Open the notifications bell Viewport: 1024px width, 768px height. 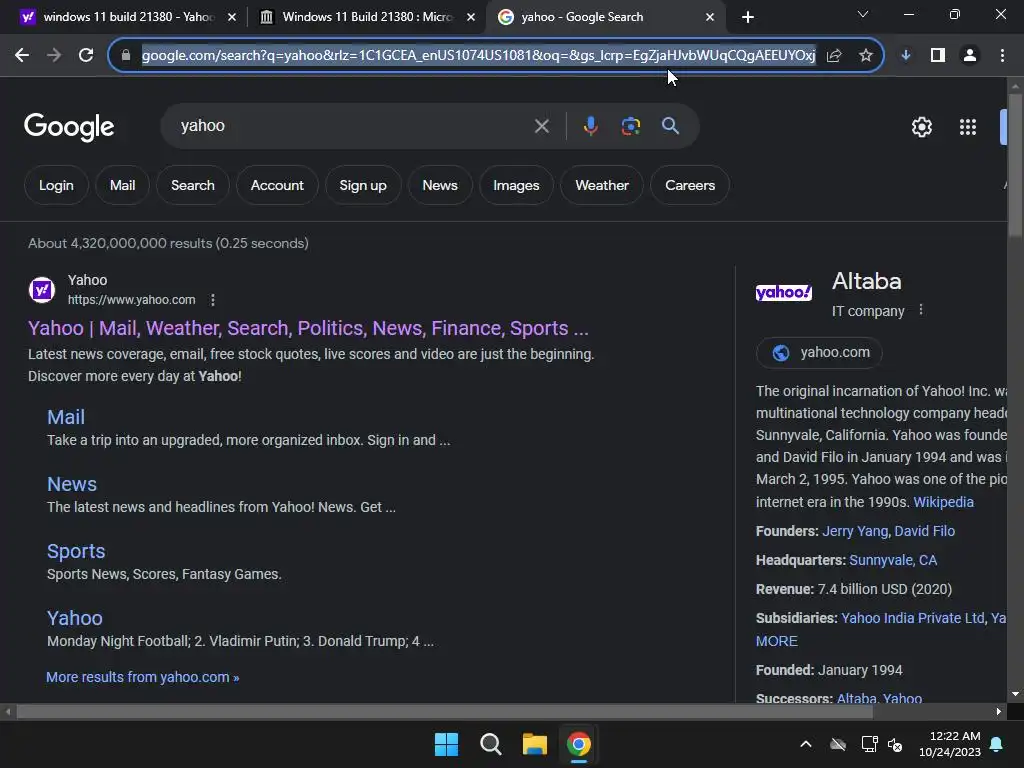(997, 744)
